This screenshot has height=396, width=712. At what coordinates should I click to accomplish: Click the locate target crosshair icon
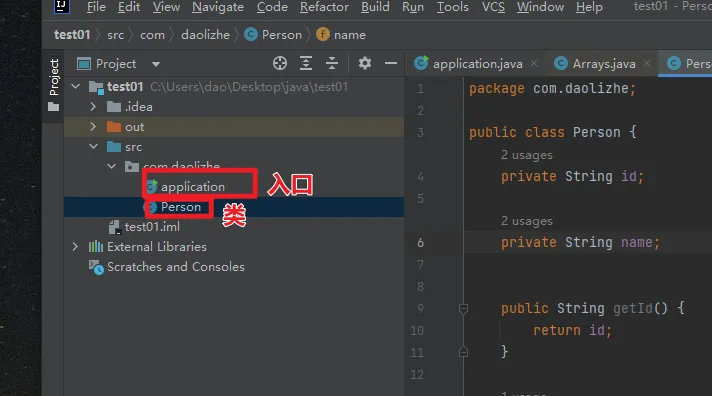pos(280,63)
